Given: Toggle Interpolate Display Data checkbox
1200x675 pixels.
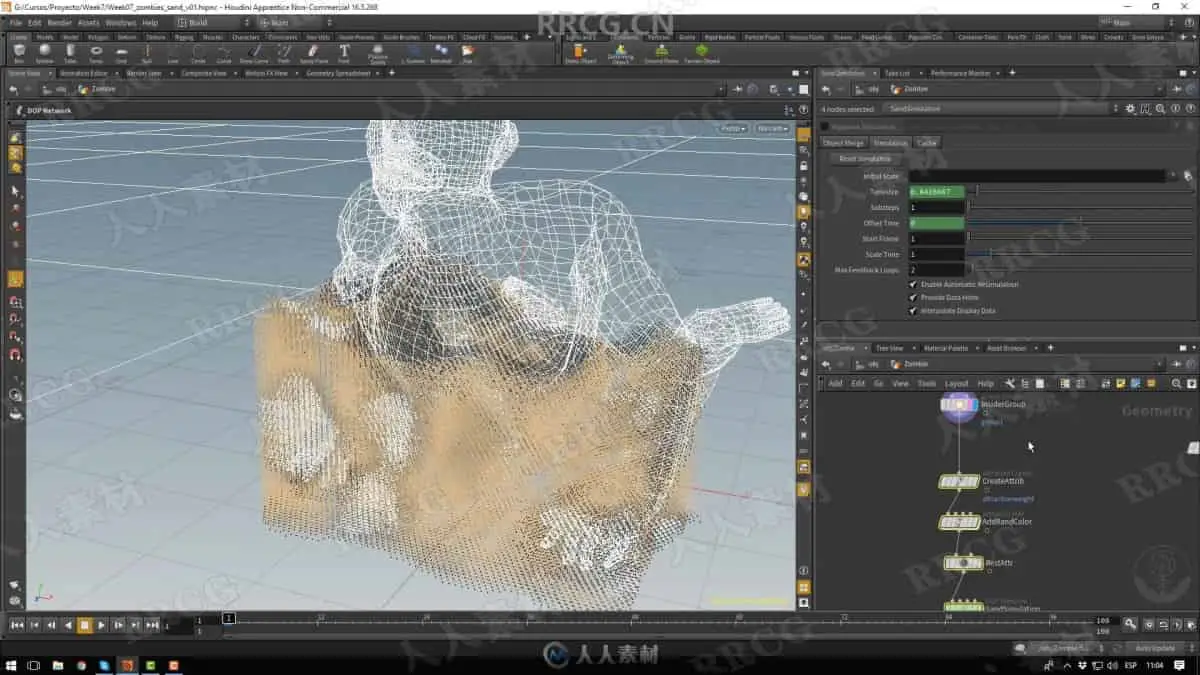Looking at the screenshot, I should (x=913, y=311).
